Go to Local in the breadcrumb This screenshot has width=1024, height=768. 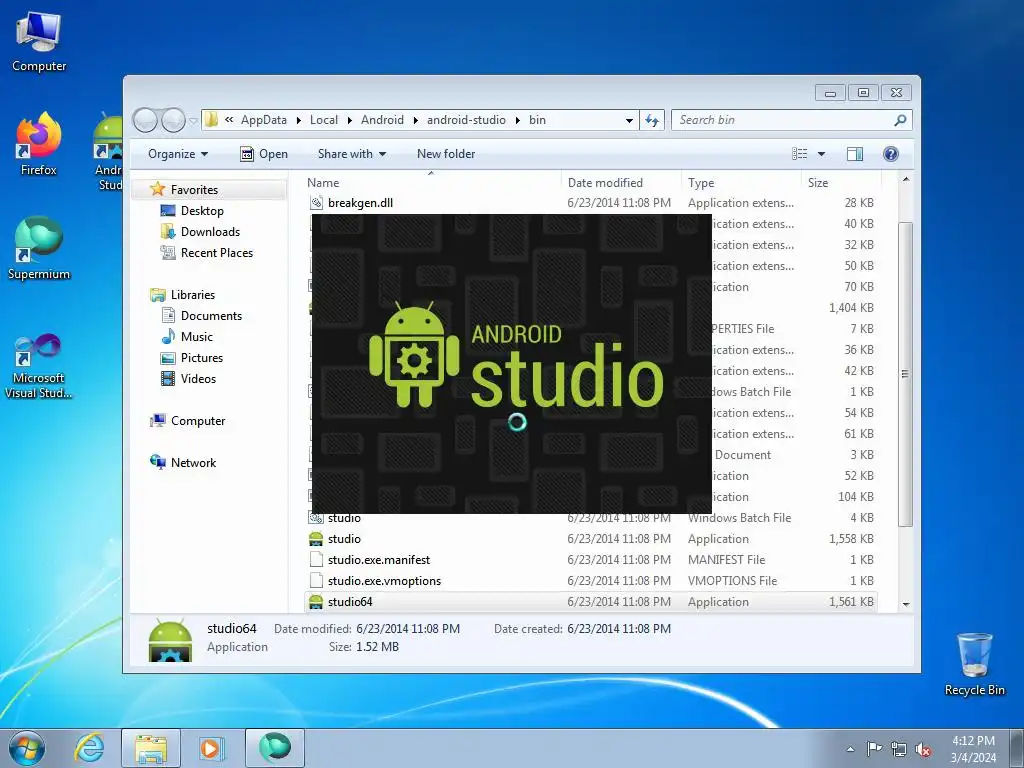(x=324, y=120)
